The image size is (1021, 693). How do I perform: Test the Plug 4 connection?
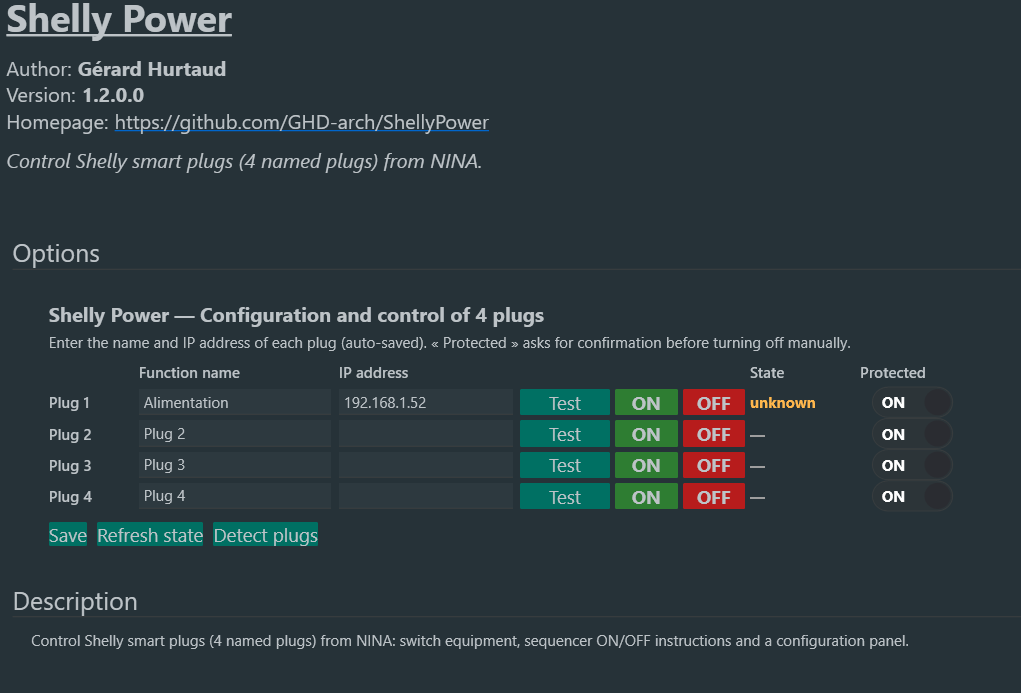pyautogui.click(x=565, y=496)
